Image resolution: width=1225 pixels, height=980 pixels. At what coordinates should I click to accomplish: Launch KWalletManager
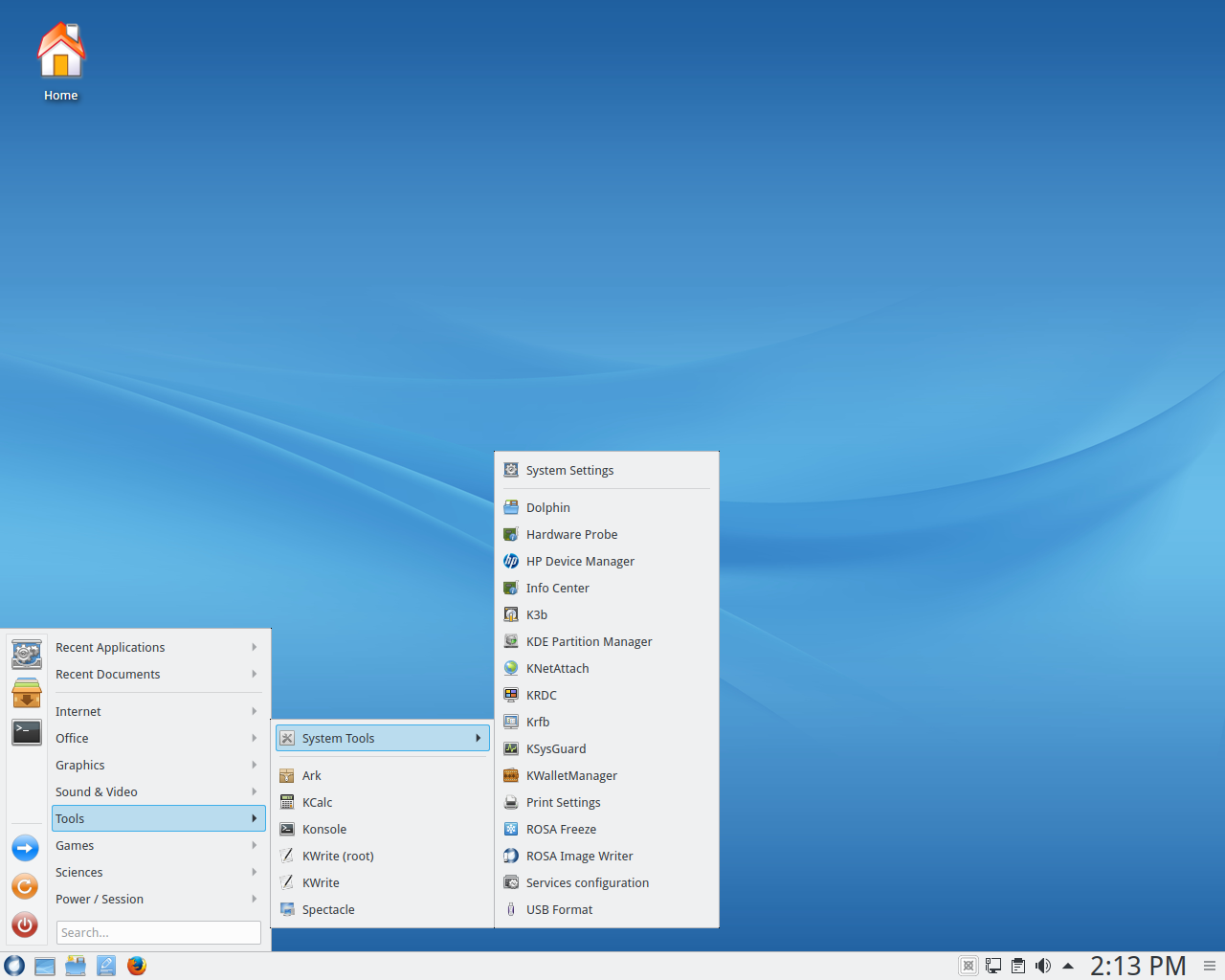click(x=607, y=776)
